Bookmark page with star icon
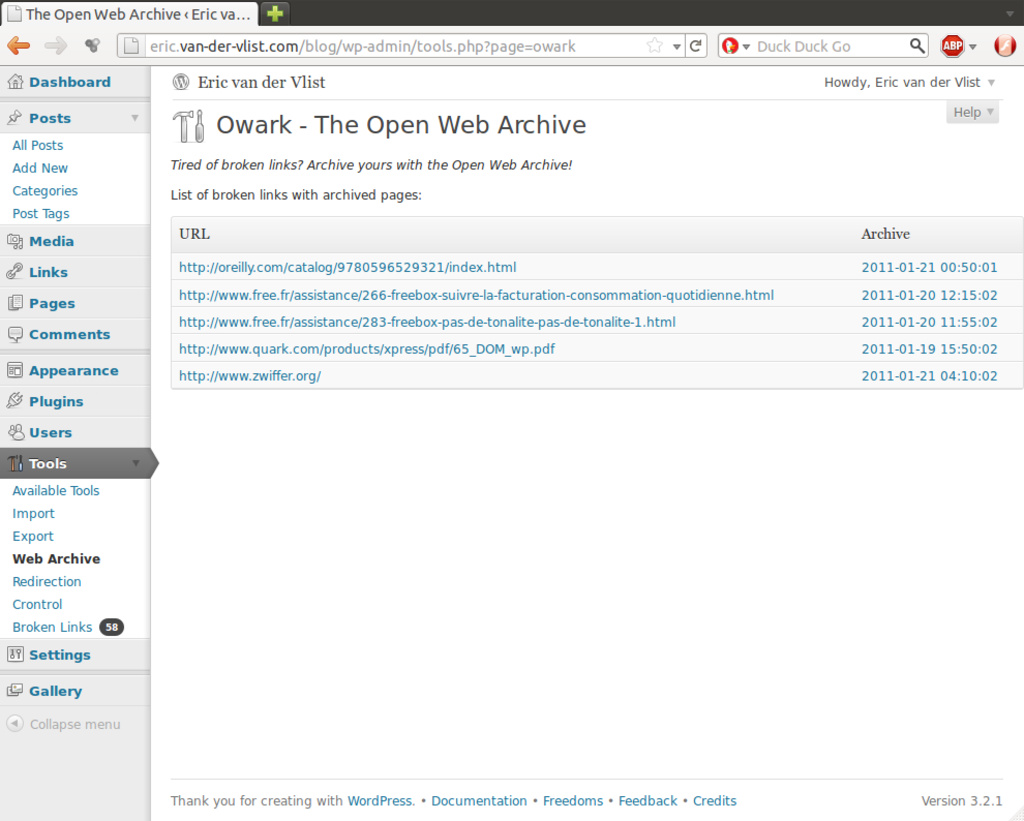 pos(654,46)
